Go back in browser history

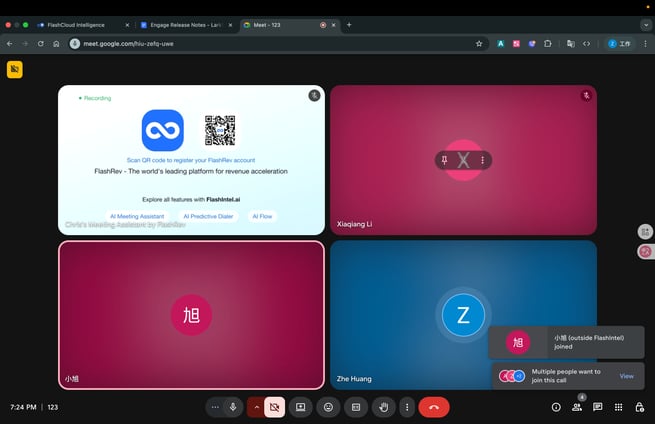pos(10,43)
